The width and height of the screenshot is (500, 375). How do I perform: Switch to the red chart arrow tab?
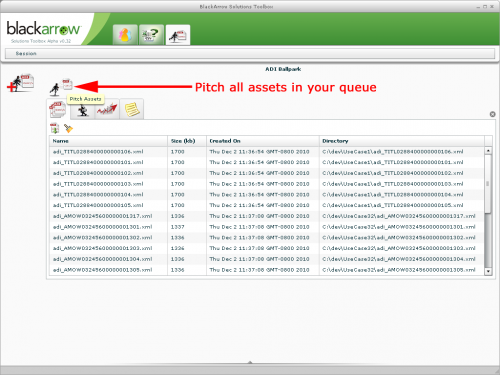click(x=107, y=110)
